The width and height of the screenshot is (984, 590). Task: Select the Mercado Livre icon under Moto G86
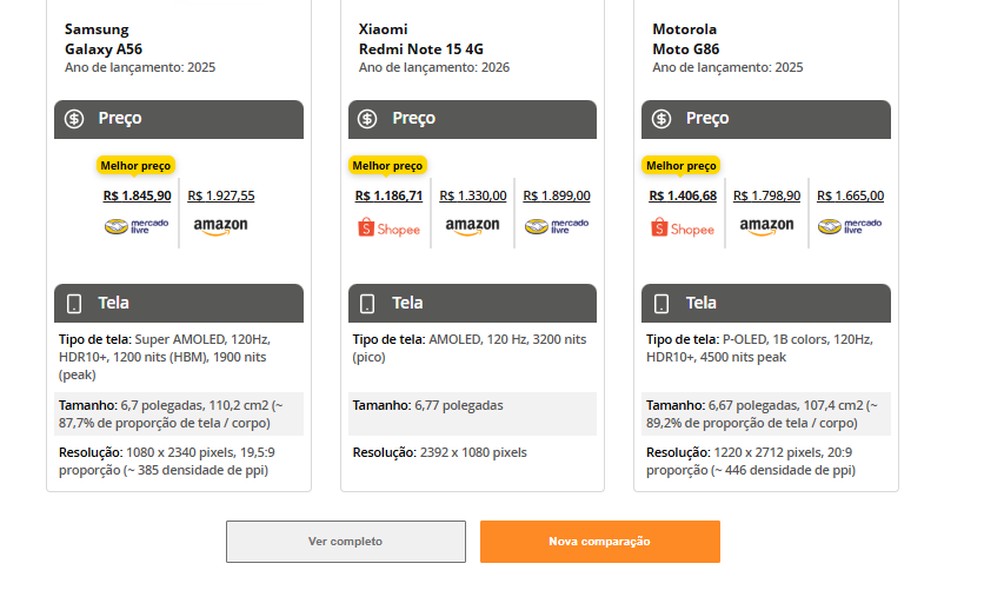[x=849, y=224]
